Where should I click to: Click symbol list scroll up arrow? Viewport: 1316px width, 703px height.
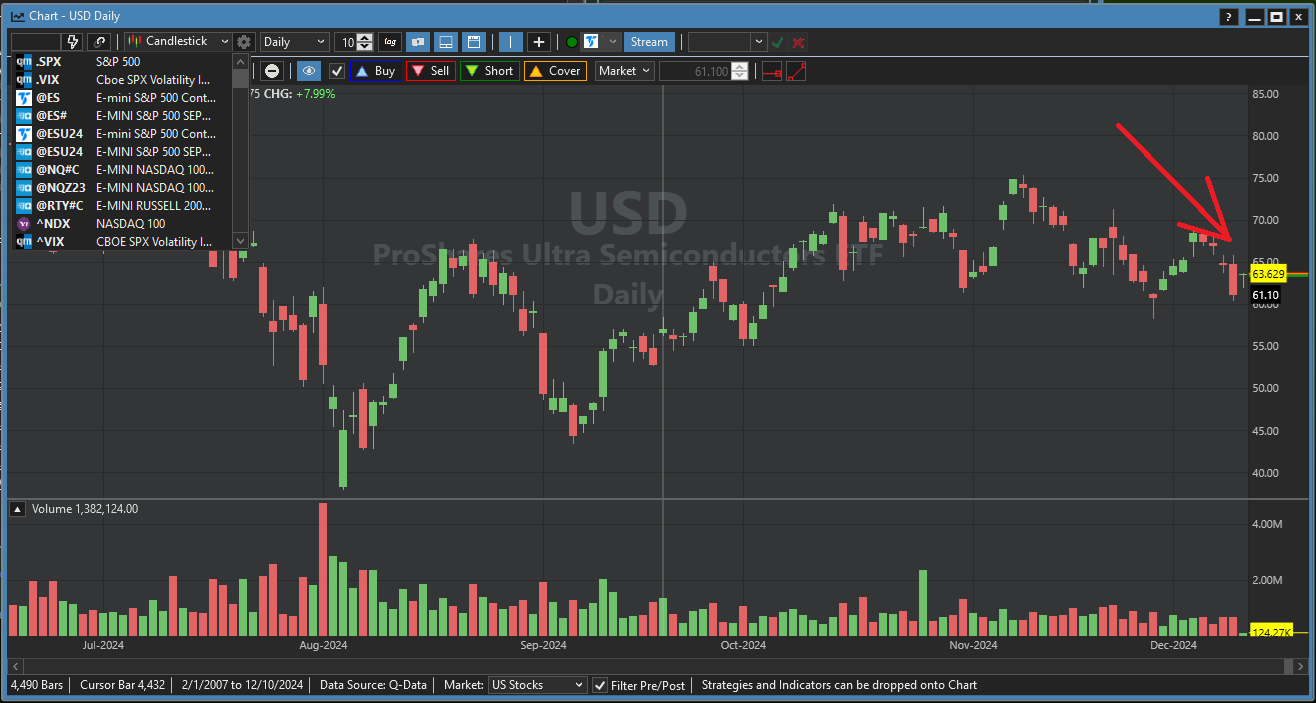coord(240,61)
